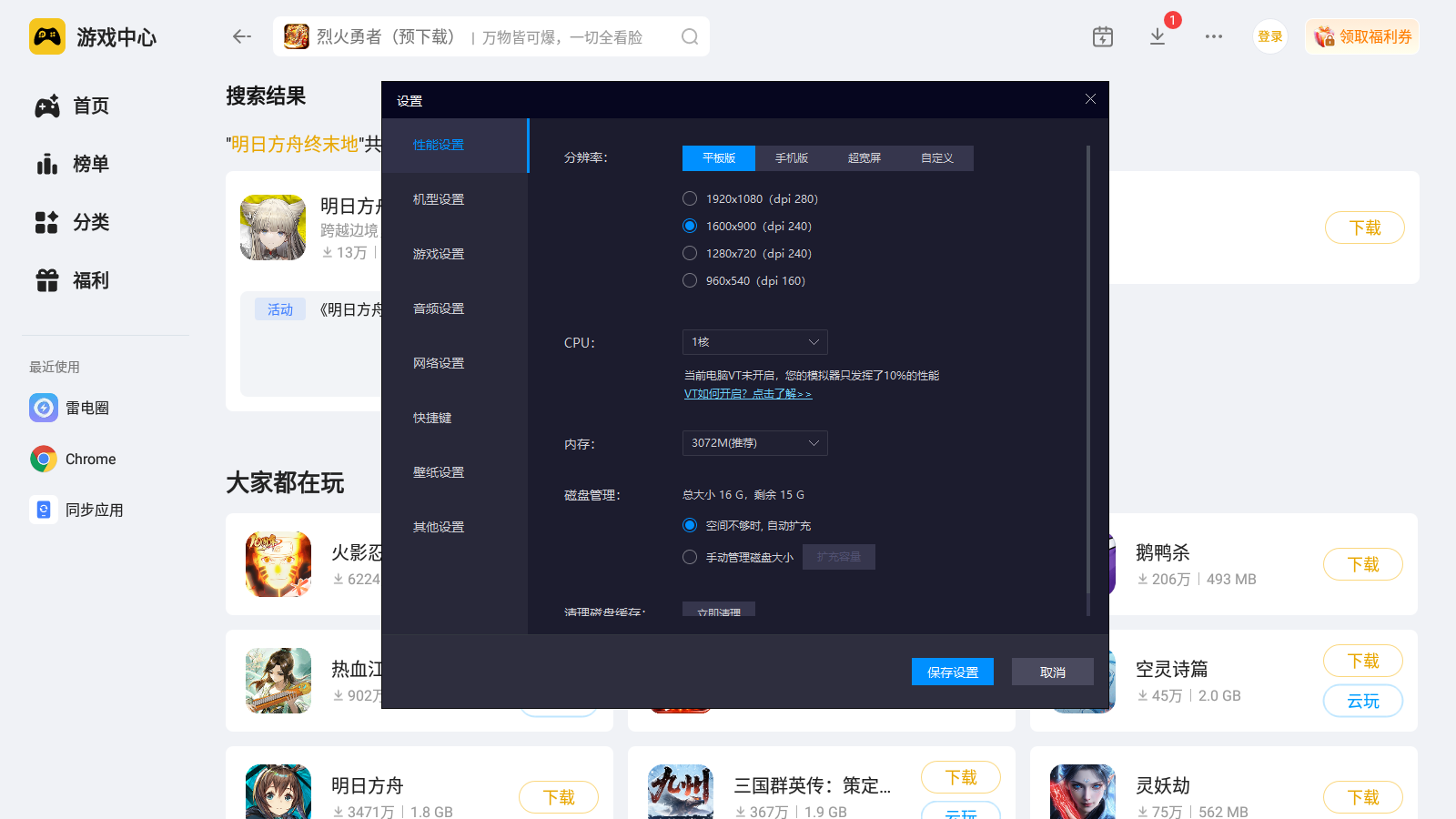The height and width of the screenshot is (819, 1456).
Task: Click the 鹅鸭杀 game title
Action: (x=1163, y=552)
